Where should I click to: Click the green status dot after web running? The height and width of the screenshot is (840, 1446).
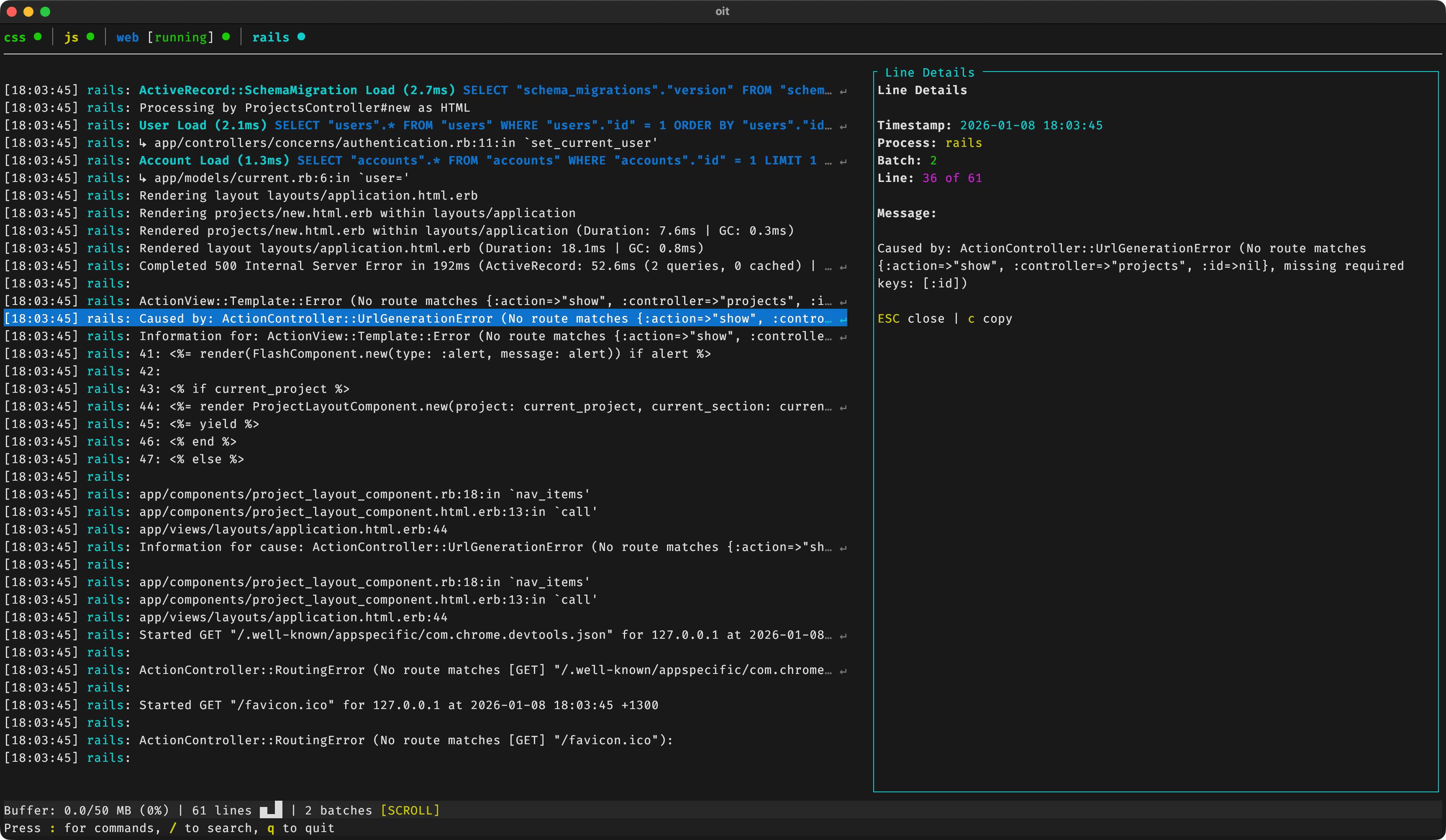(x=226, y=37)
